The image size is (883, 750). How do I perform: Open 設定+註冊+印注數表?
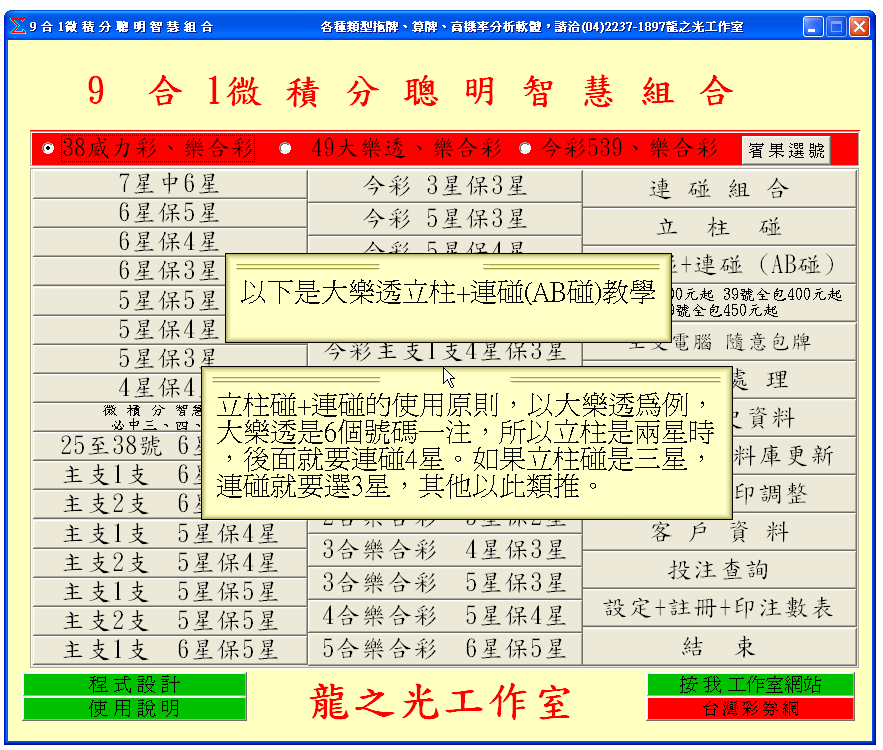click(719, 608)
